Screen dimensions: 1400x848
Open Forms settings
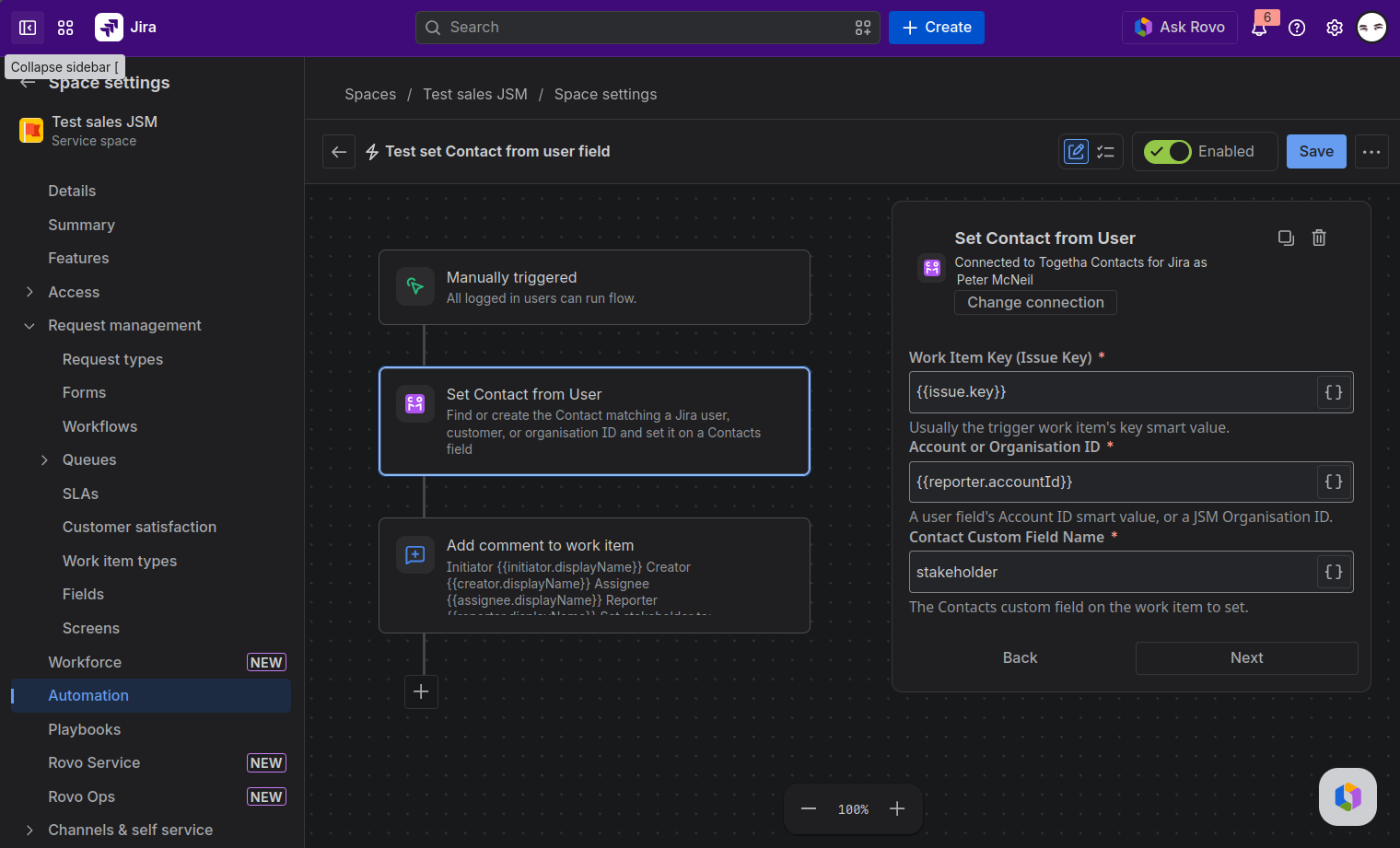click(x=84, y=393)
